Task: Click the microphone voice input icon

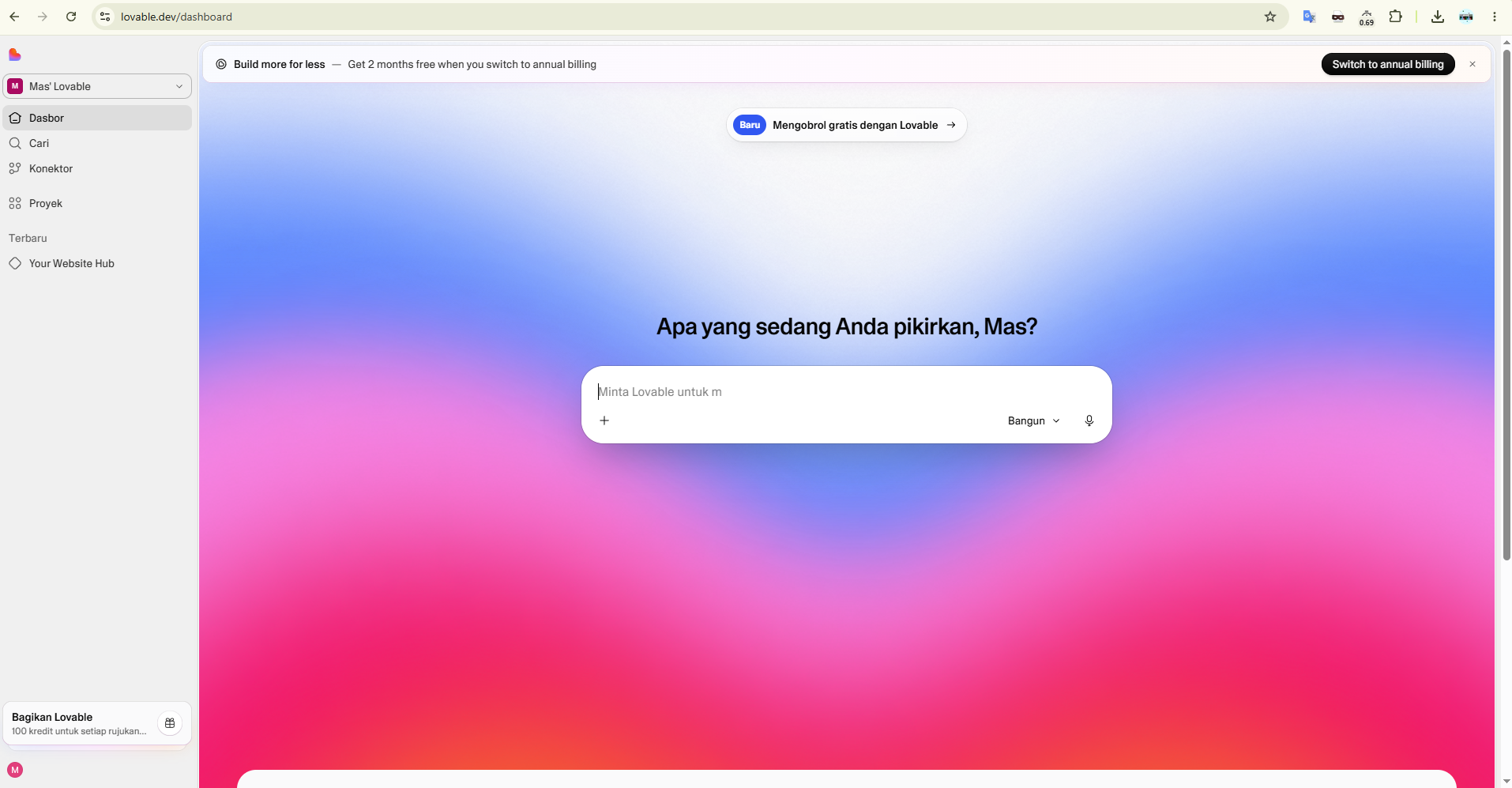Action: point(1089,420)
